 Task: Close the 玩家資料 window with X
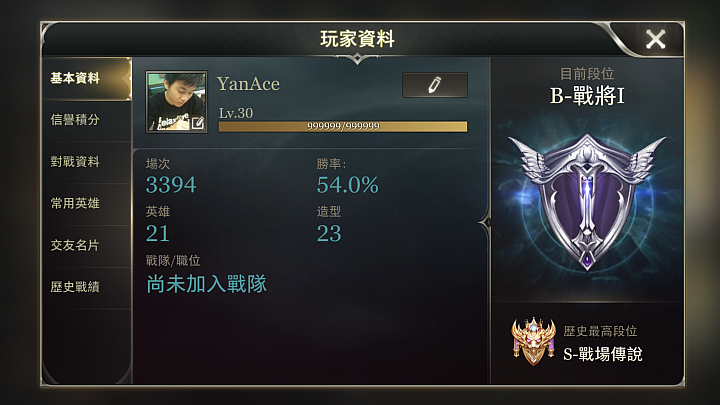(655, 39)
